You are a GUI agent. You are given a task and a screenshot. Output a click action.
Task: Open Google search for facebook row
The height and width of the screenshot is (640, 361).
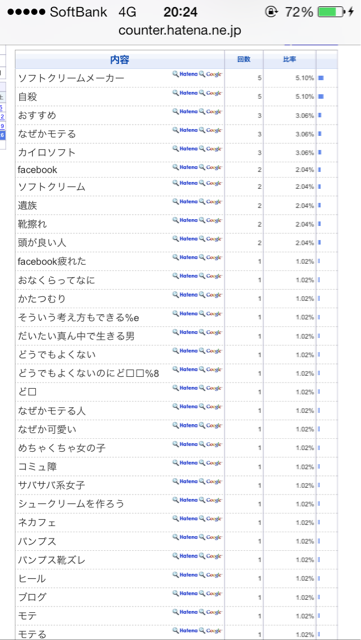click(210, 167)
